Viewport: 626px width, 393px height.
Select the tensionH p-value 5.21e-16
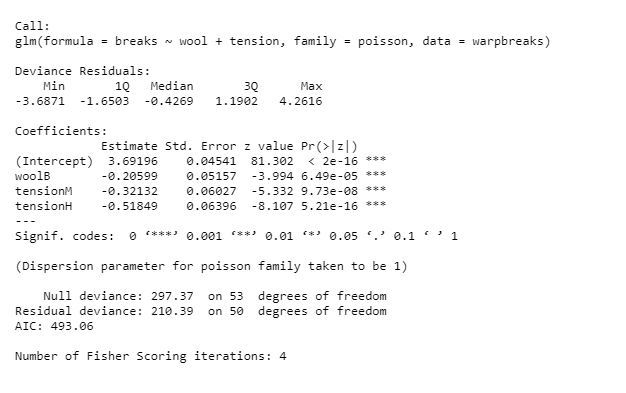click(x=329, y=206)
